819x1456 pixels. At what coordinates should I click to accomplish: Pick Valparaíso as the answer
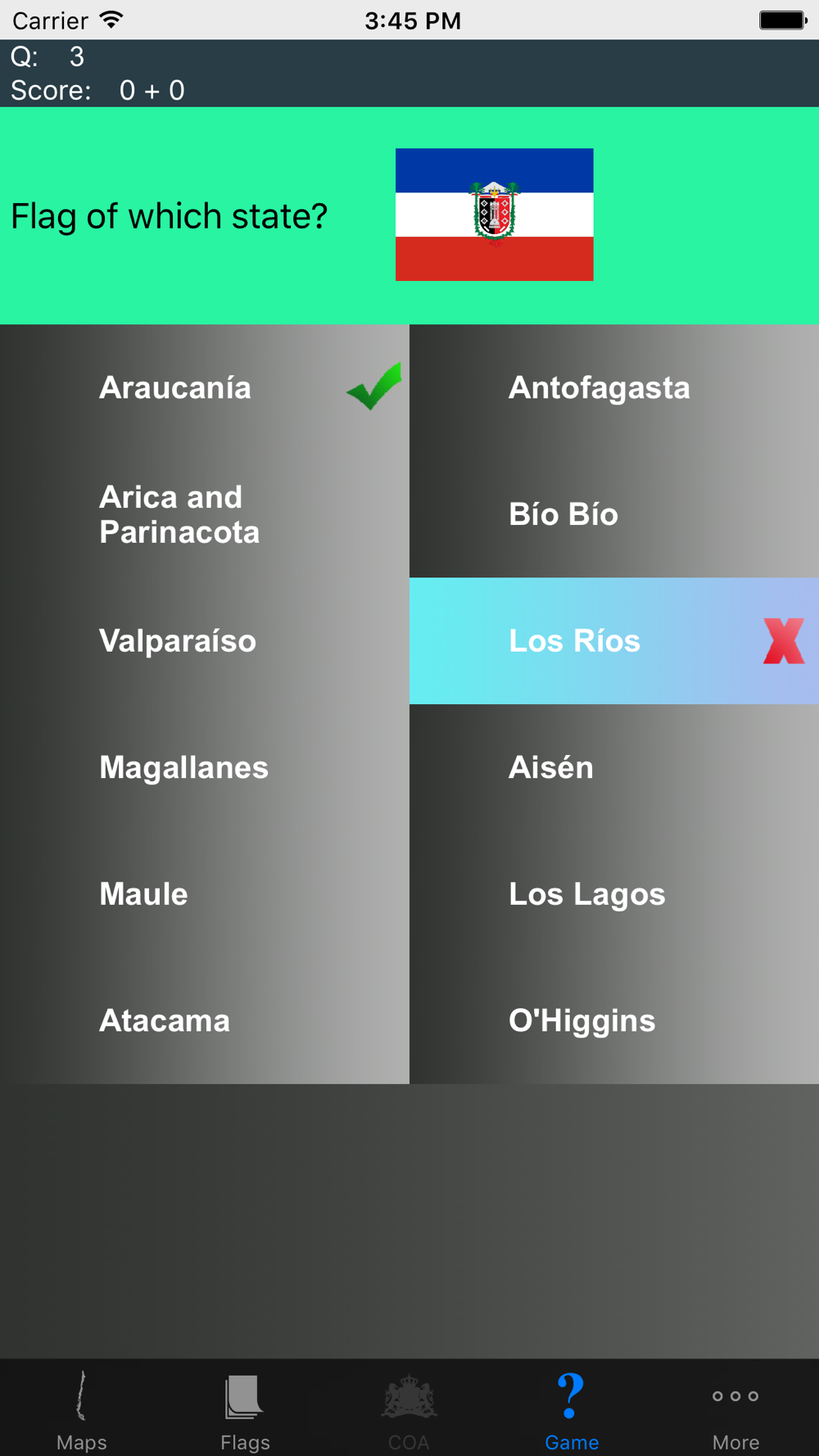click(x=205, y=641)
